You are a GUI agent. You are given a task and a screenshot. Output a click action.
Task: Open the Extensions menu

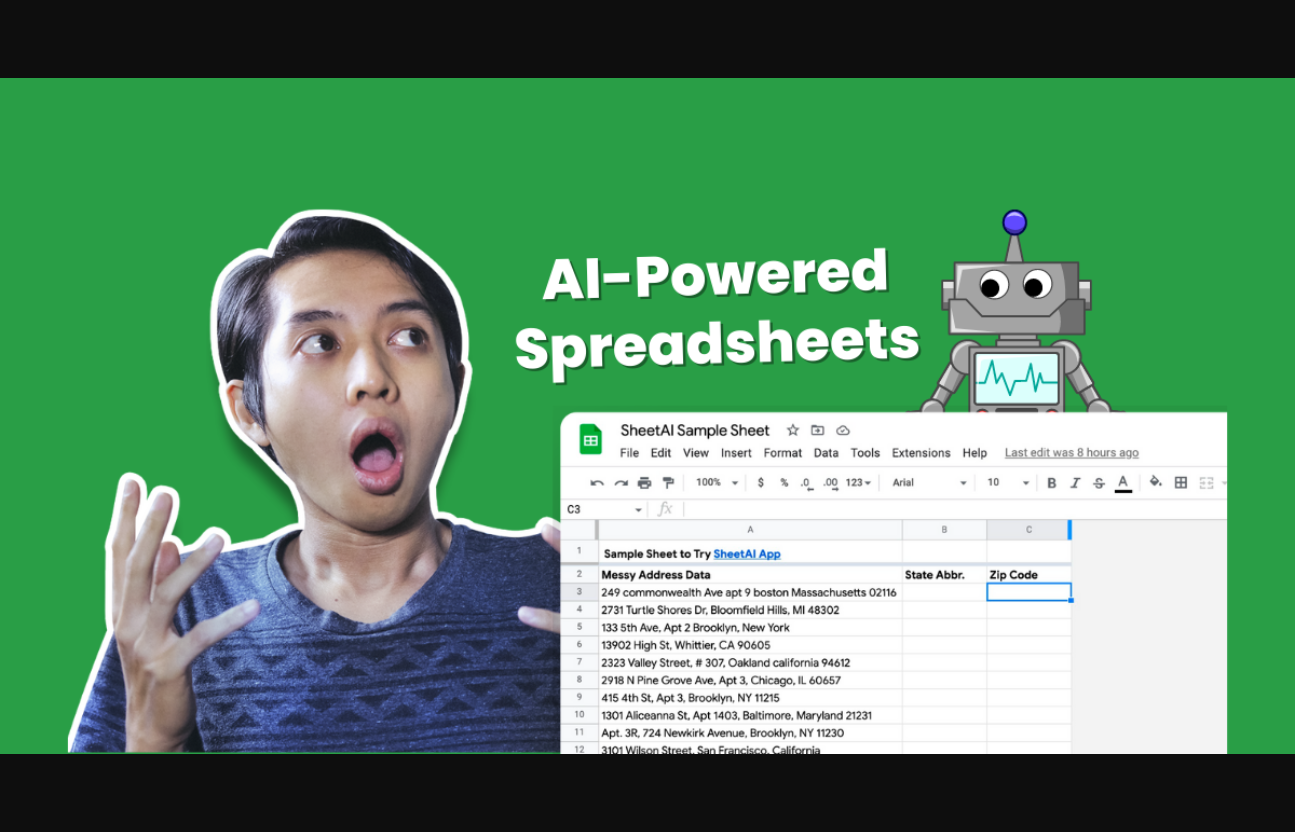[x=921, y=453]
